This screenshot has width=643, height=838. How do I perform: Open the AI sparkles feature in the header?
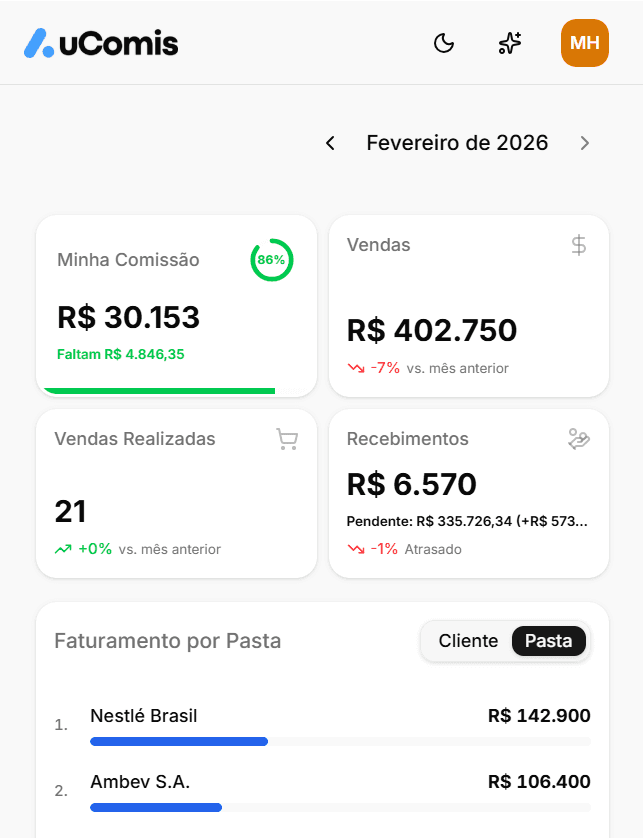[x=510, y=43]
